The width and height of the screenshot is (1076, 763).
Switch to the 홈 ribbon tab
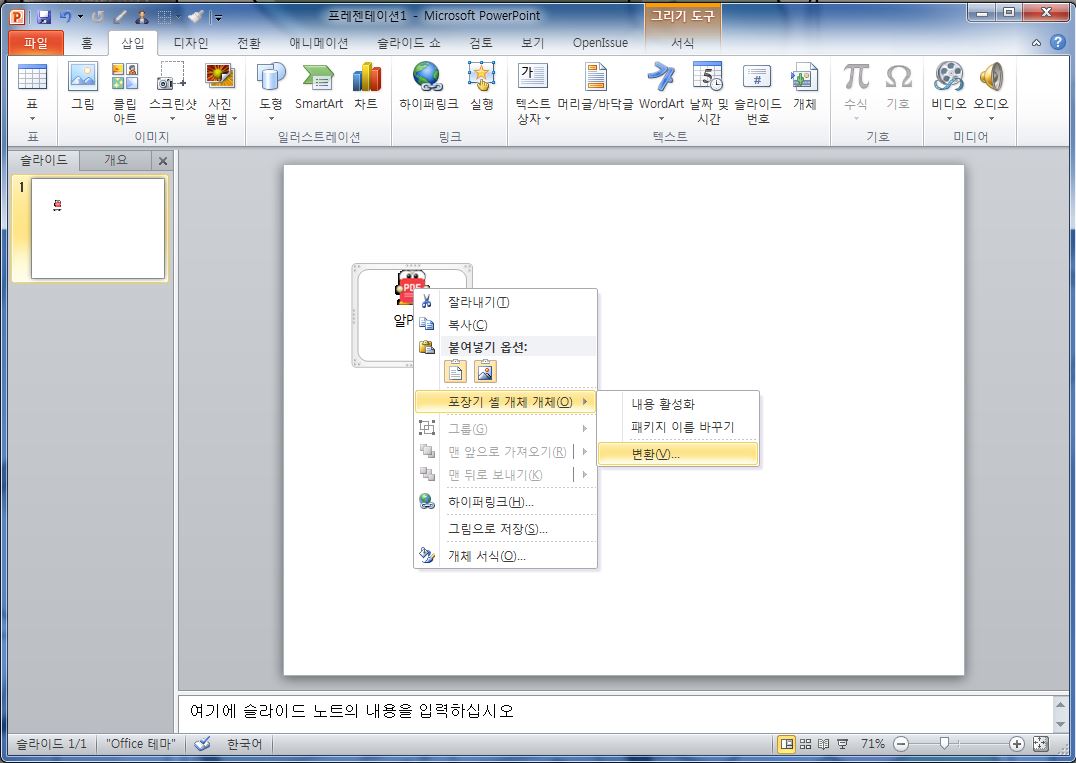click(86, 43)
